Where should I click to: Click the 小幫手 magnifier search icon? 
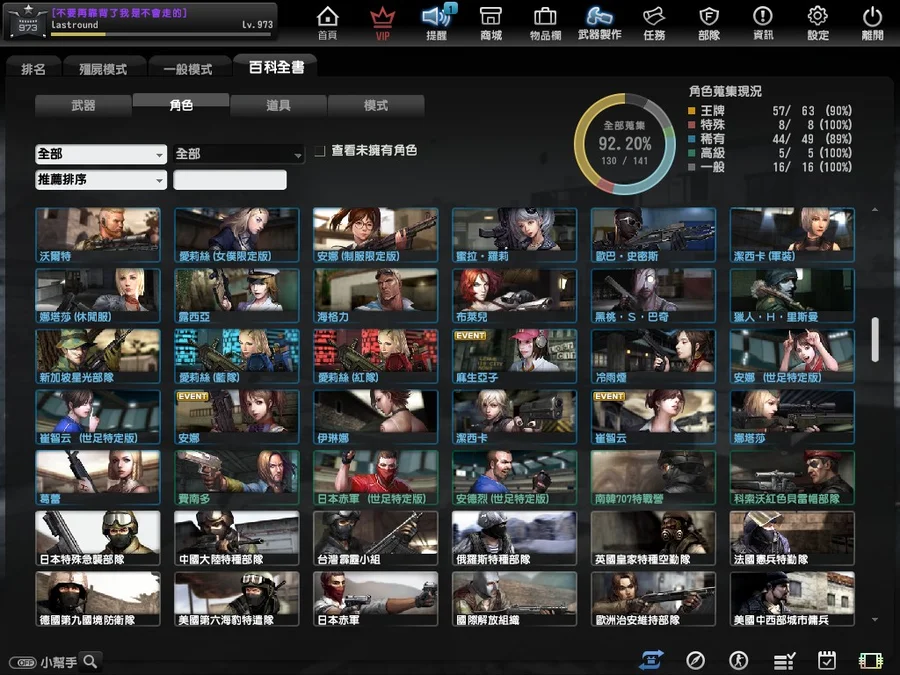[91, 662]
